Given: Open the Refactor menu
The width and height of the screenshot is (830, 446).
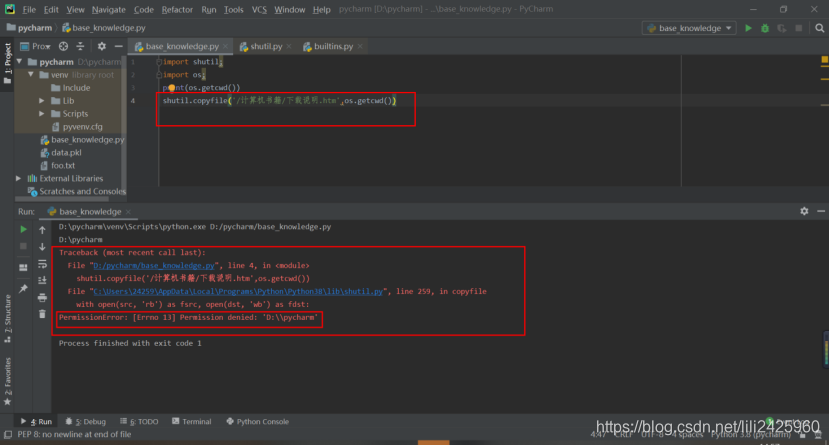Looking at the screenshot, I should 177,10.
